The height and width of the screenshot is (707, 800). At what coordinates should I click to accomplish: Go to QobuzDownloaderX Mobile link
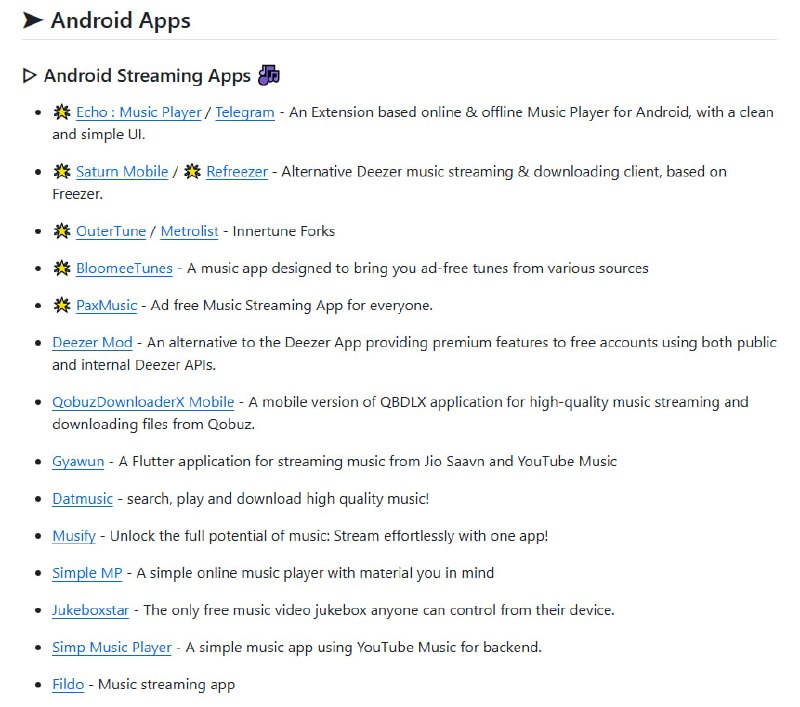(x=143, y=402)
